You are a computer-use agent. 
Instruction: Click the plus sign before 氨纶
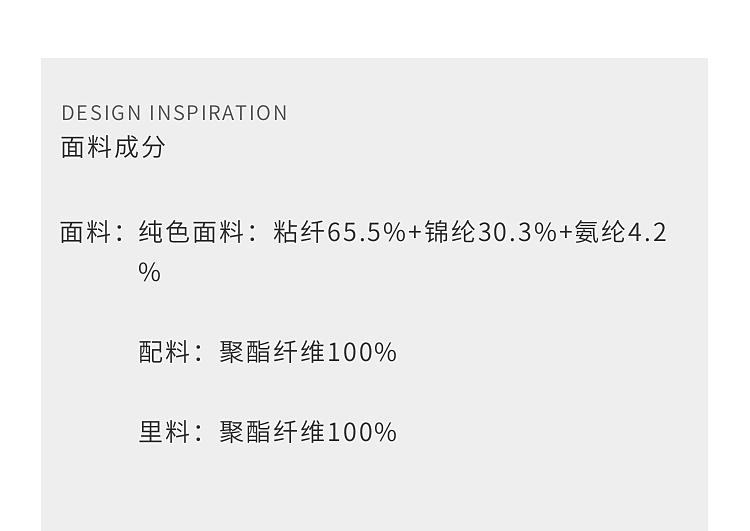click(566, 233)
